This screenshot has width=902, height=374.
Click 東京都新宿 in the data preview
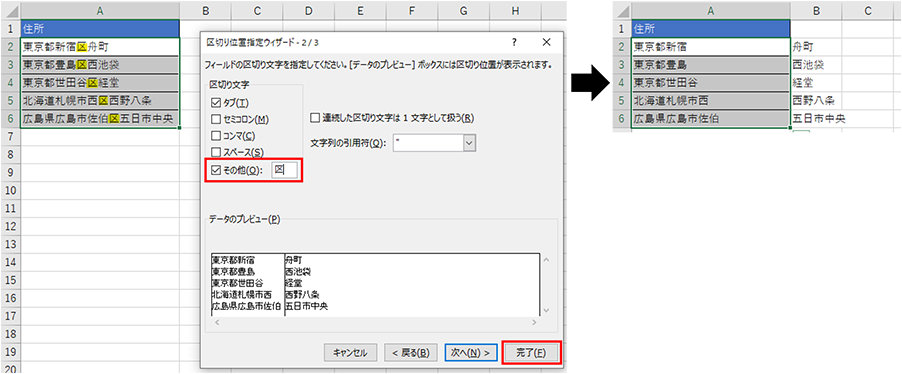[x=233, y=261]
